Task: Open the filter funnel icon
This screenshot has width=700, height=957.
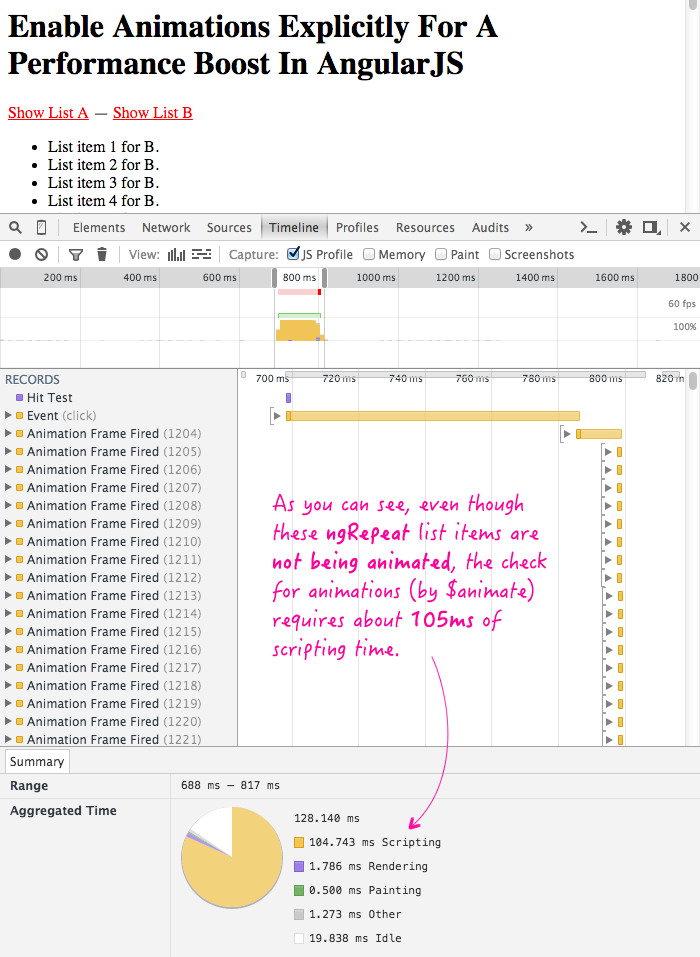Action: pos(76,255)
